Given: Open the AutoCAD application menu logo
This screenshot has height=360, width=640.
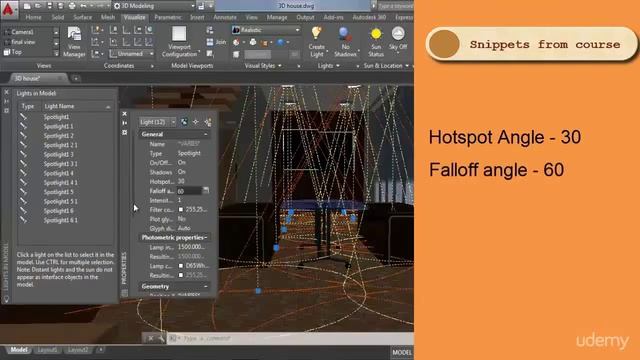Looking at the screenshot, I should click(x=8, y=9).
